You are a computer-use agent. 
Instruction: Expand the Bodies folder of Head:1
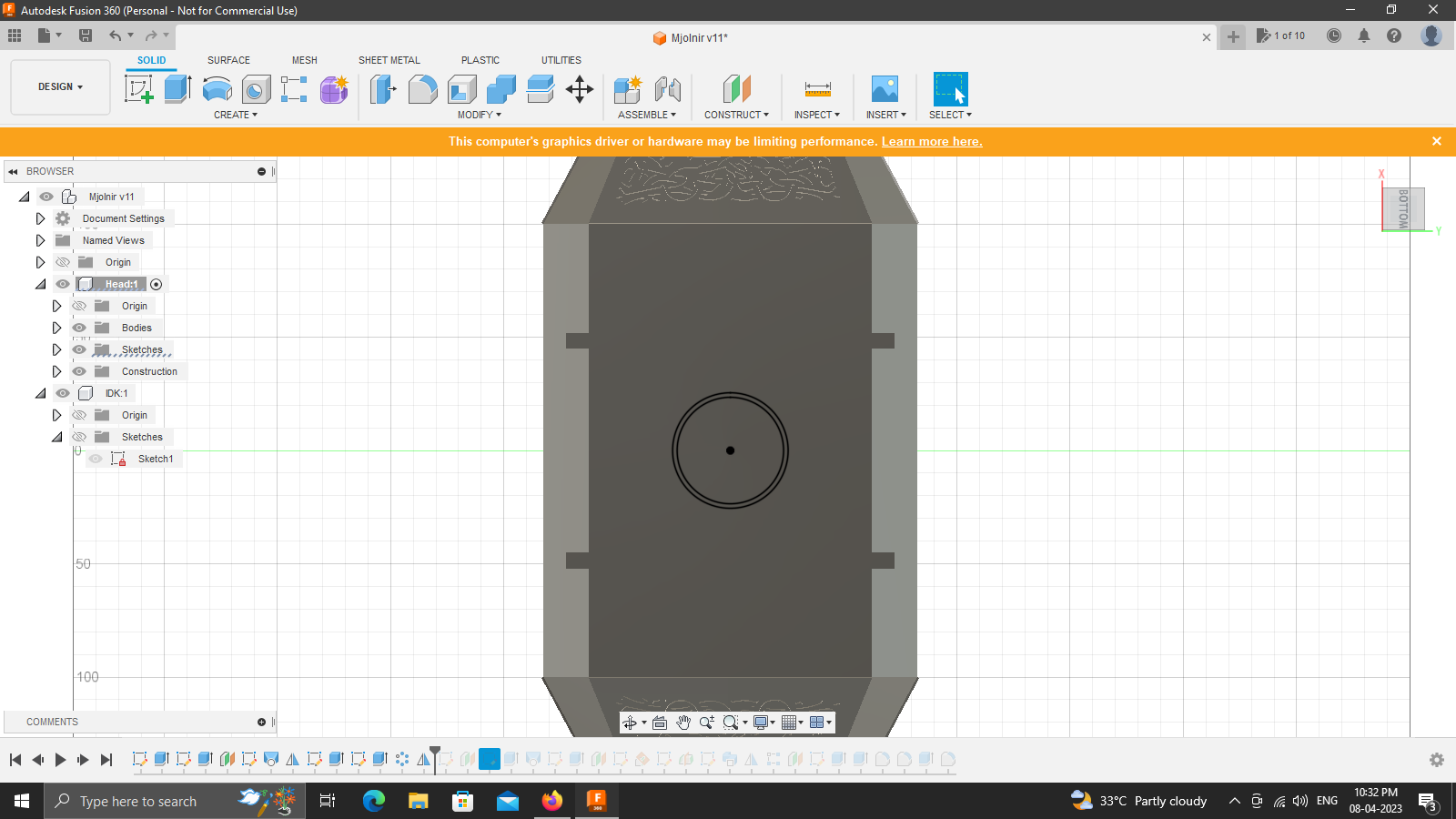(x=56, y=327)
